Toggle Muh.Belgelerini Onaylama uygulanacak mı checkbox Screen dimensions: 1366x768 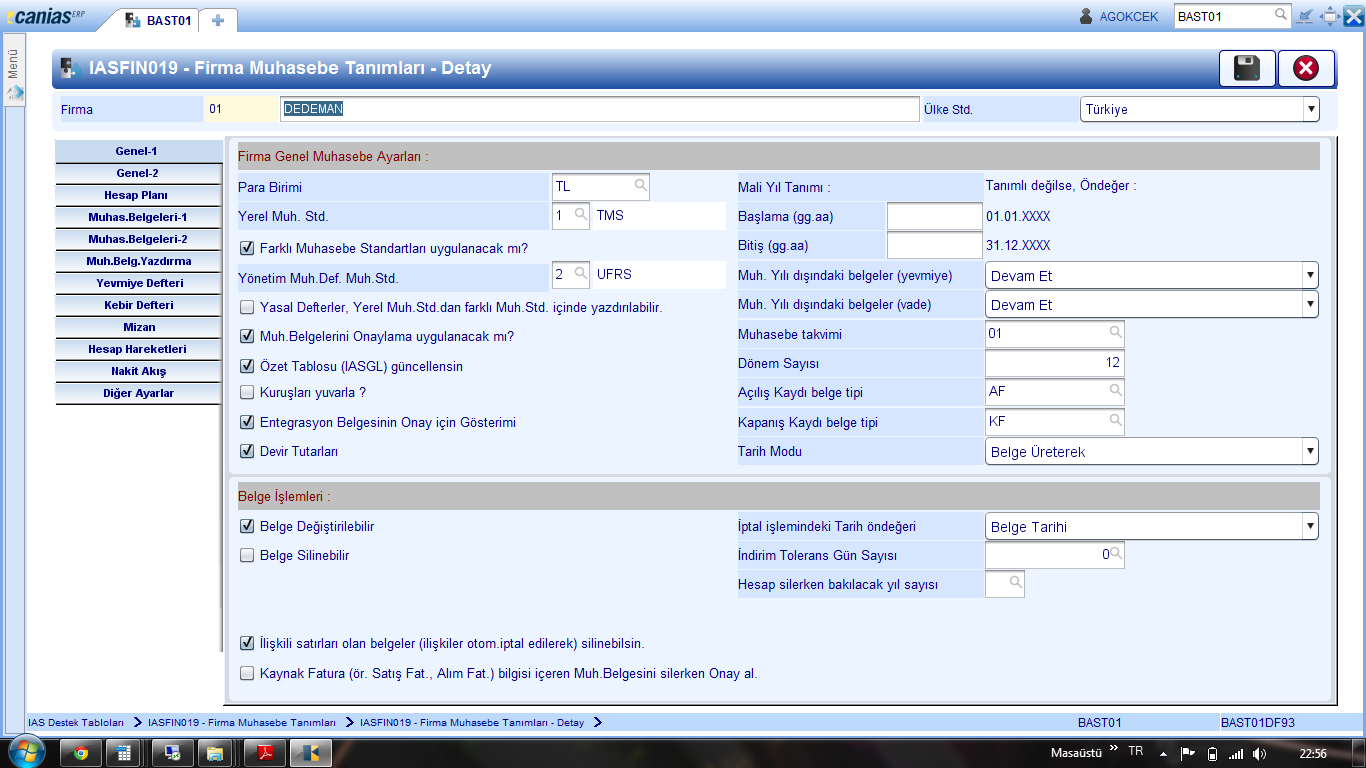[247, 336]
